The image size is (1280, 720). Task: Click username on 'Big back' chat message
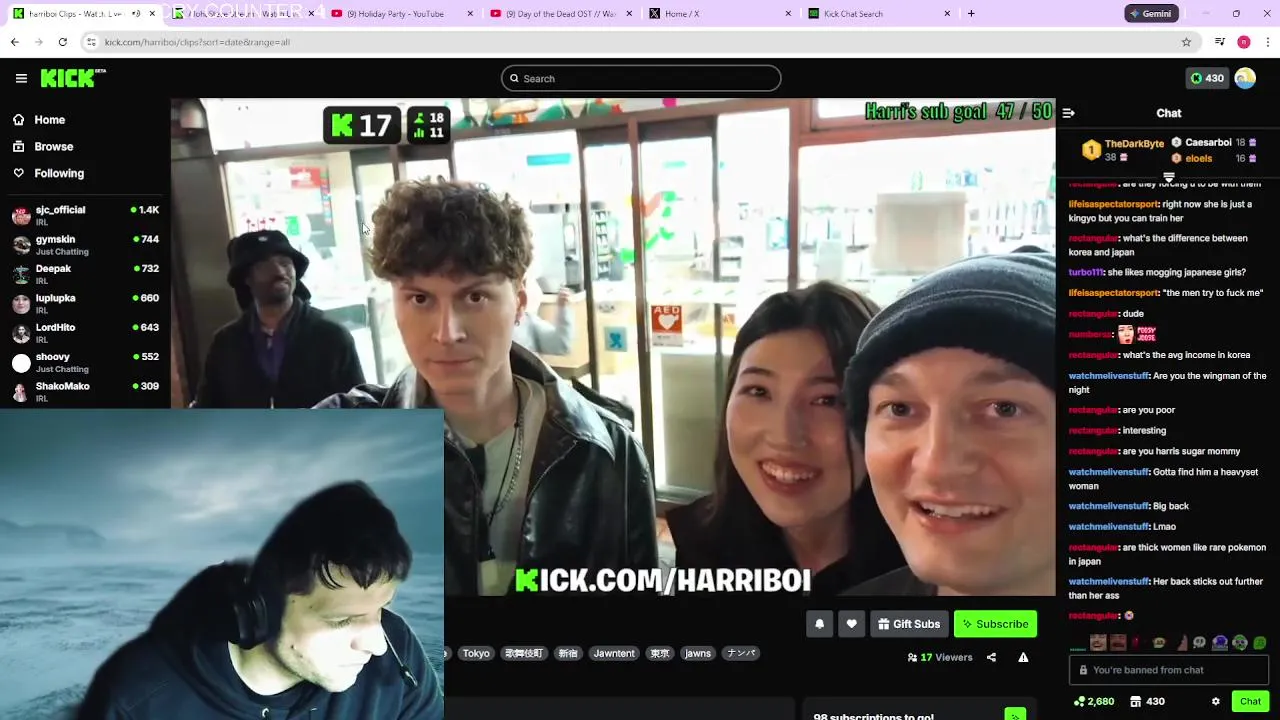tap(1108, 506)
